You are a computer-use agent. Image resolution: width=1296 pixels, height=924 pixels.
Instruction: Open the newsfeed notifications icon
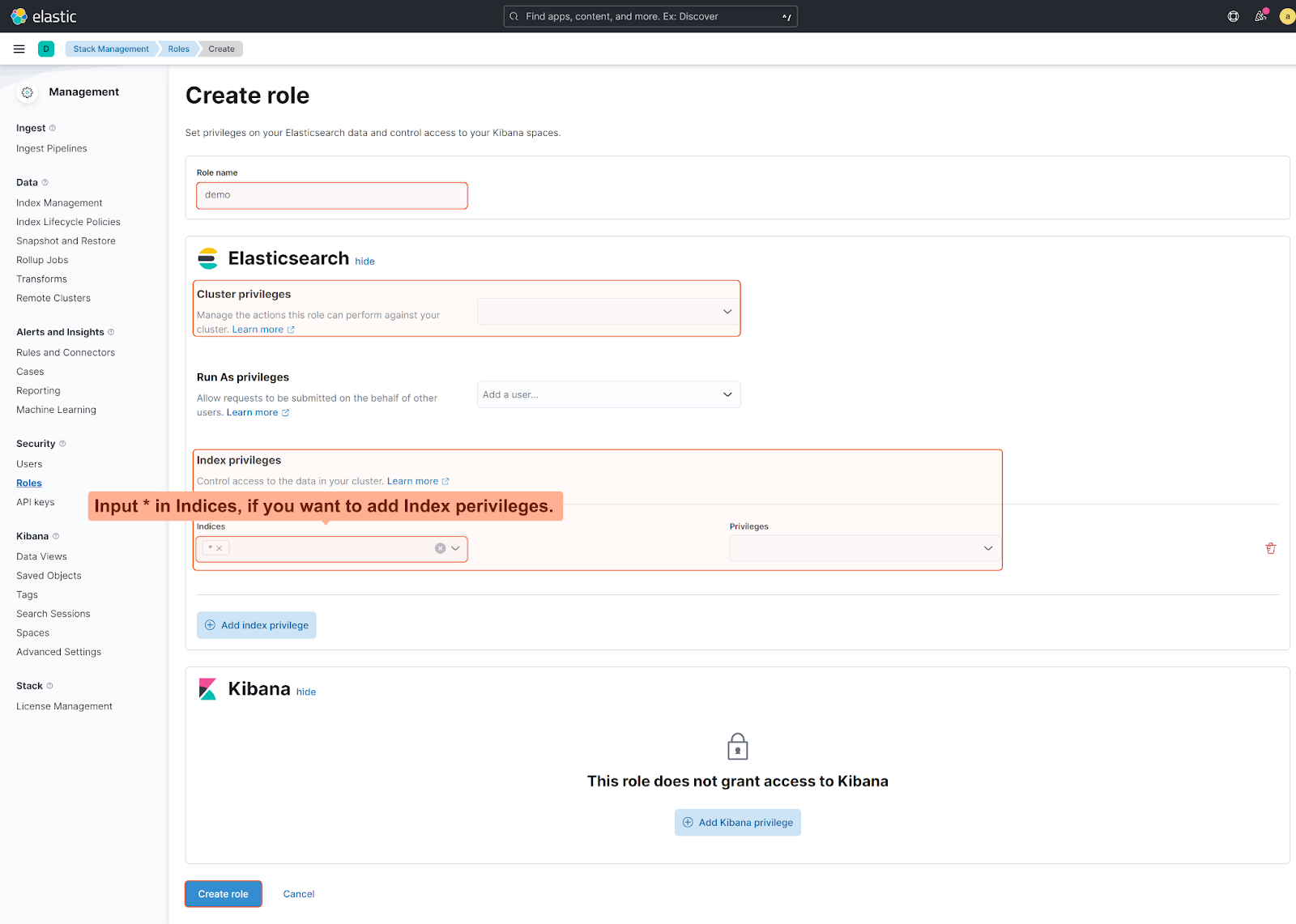pyautogui.click(x=1260, y=16)
